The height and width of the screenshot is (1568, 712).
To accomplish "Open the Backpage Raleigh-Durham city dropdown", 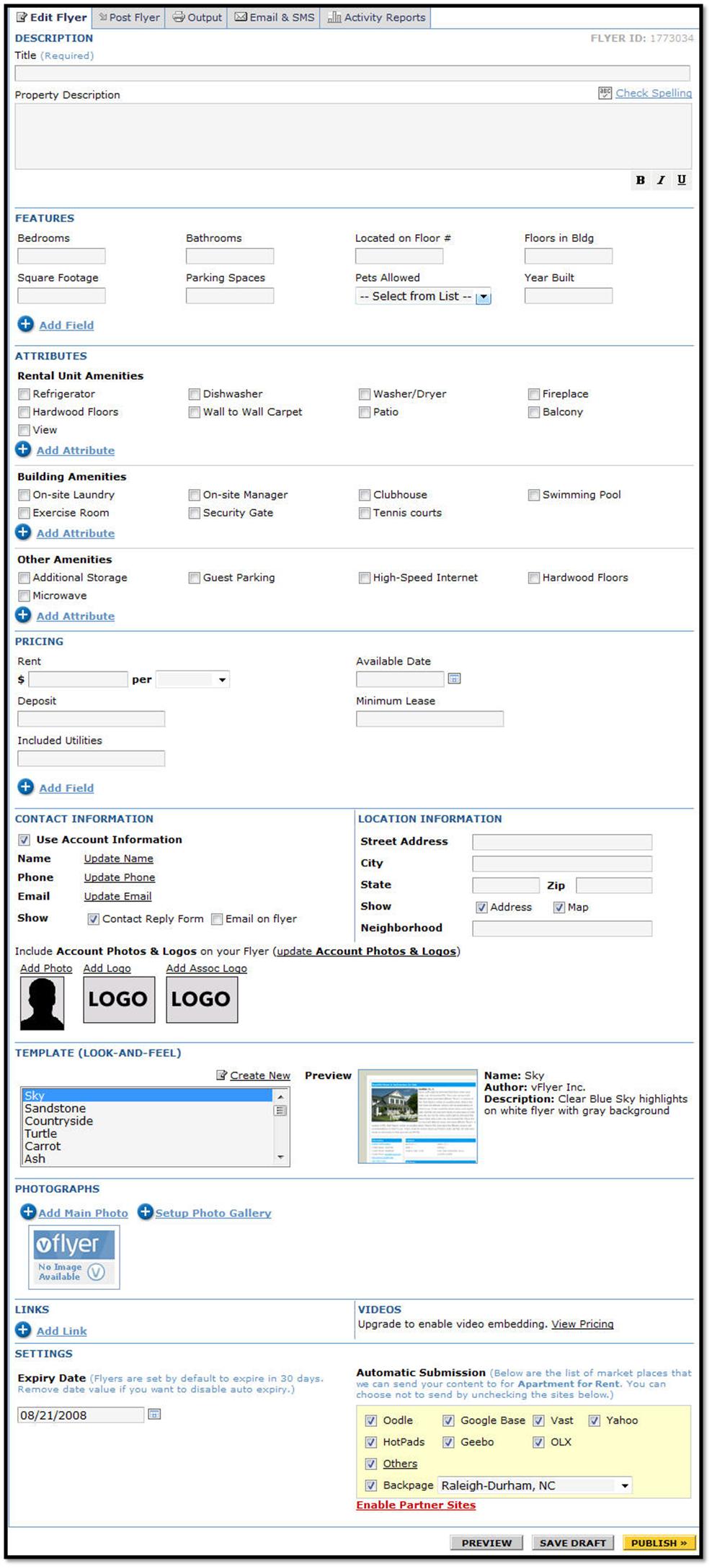I will coord(535,1485).
